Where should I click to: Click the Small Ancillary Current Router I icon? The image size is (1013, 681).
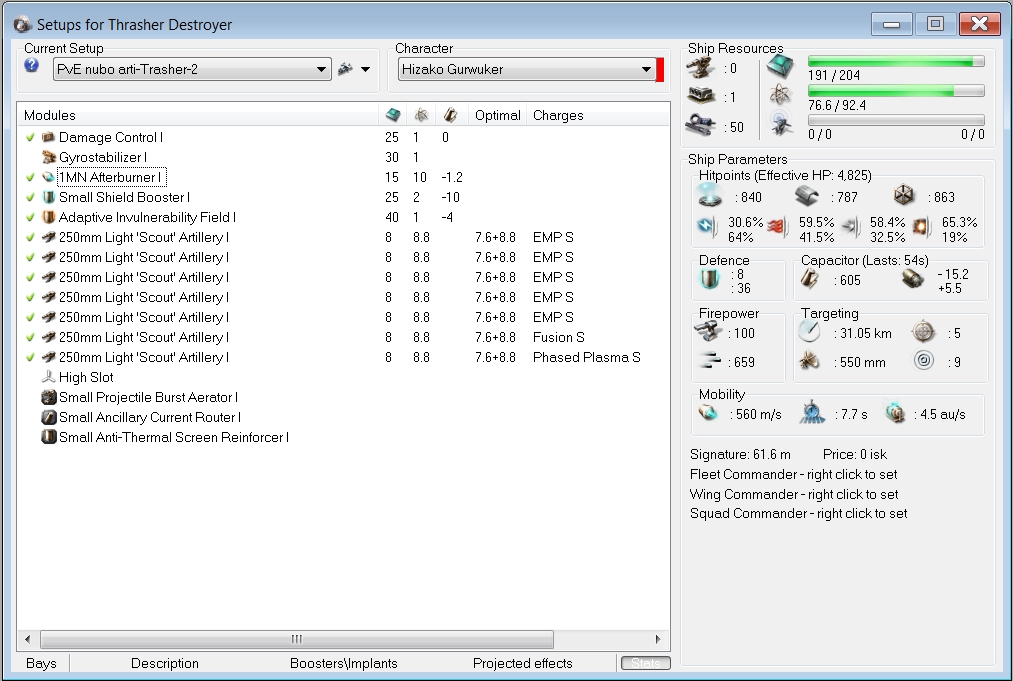(x=48, y=417)
